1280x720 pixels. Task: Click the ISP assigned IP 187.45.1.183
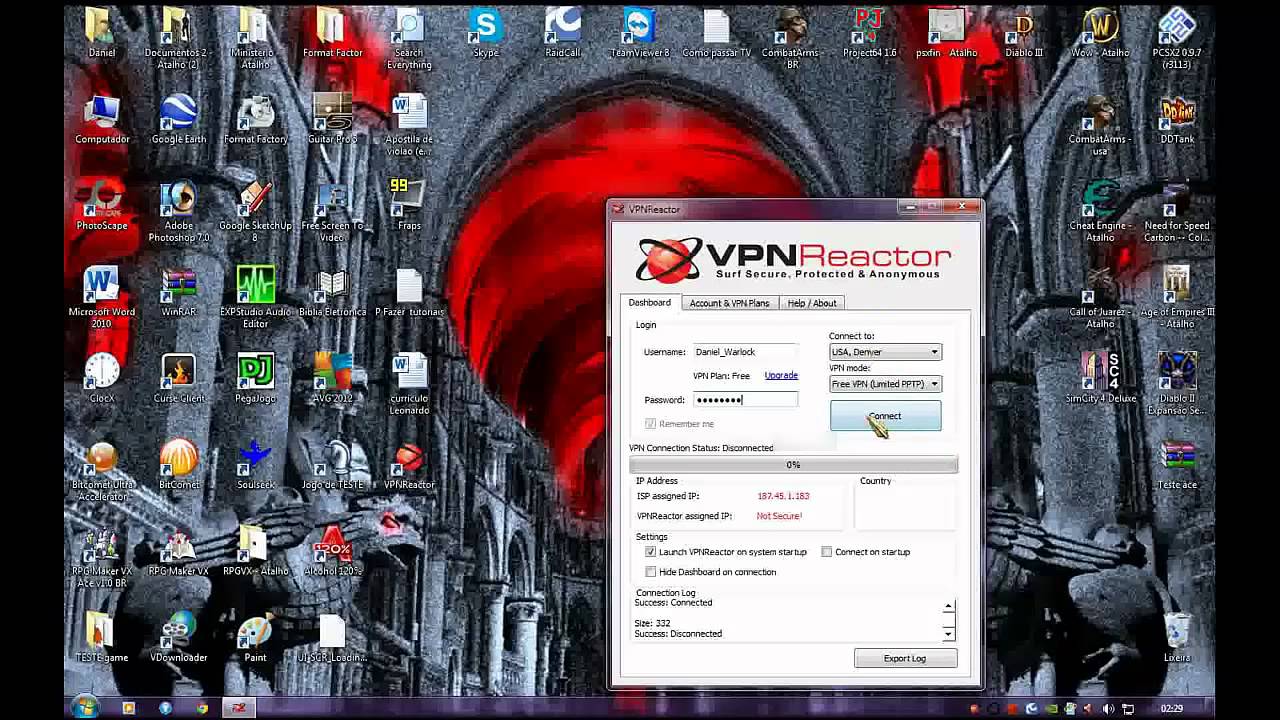[783, 496]
